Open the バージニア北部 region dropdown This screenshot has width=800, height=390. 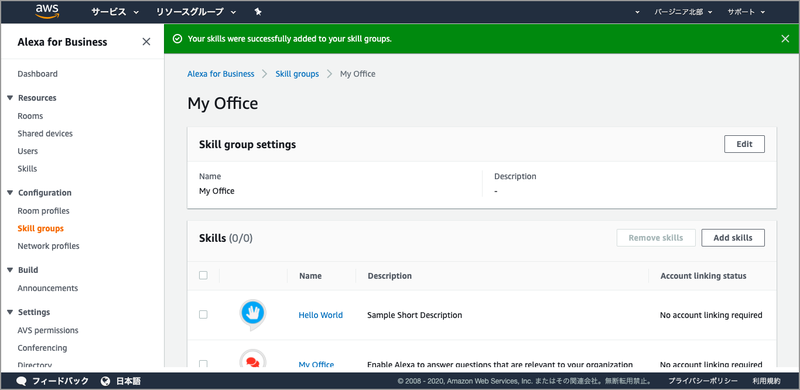pos(683,12)
